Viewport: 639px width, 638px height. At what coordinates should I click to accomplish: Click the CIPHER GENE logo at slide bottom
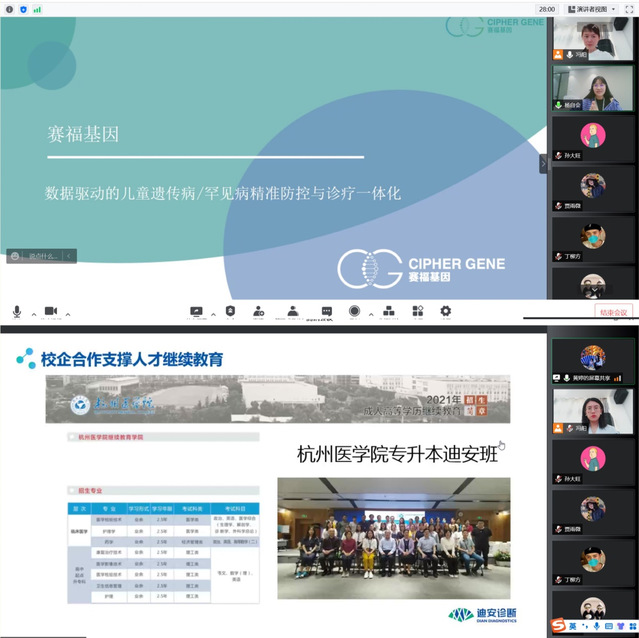421,269
